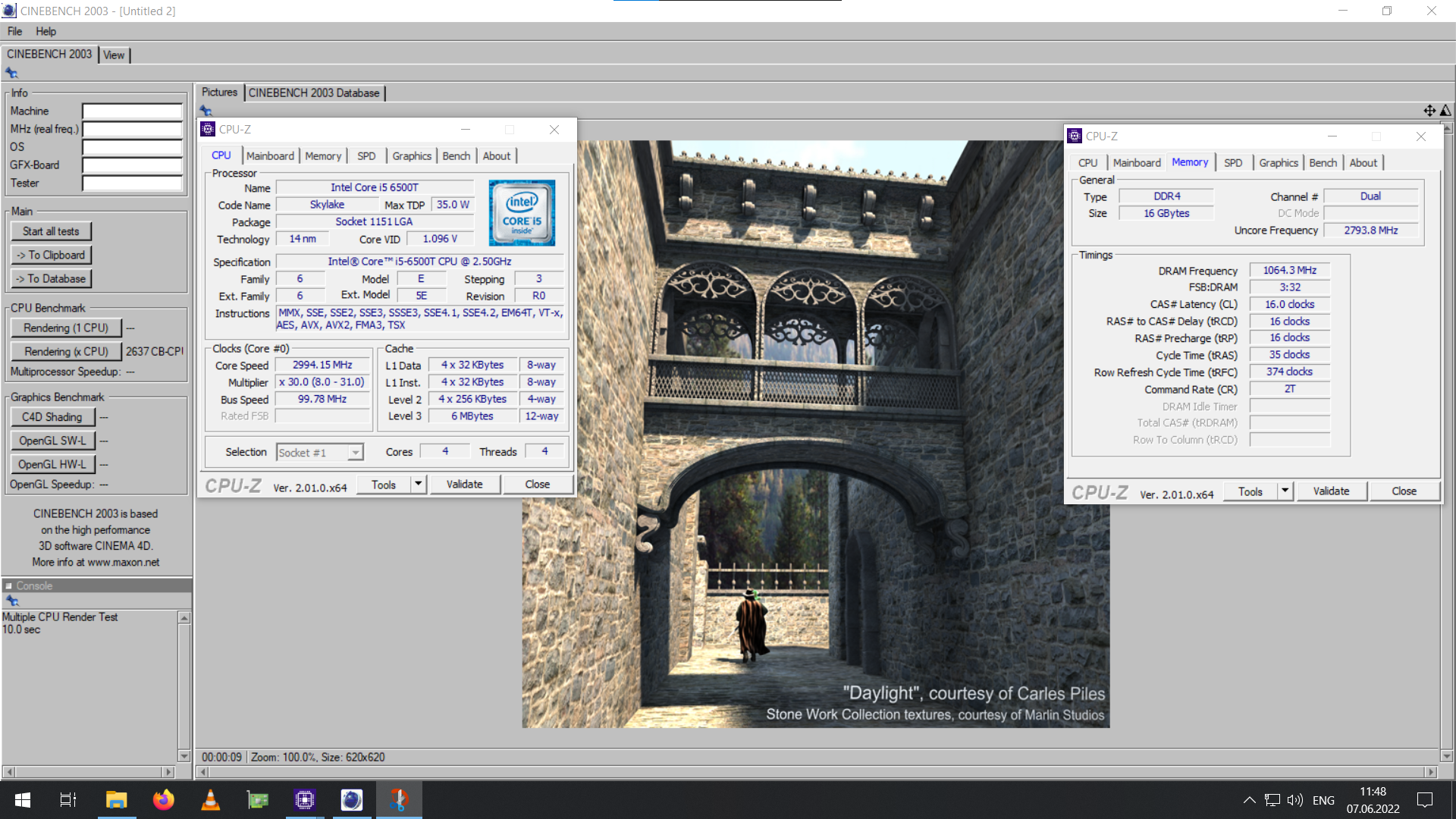
Task: Click the To Clipboard button
Action: (51, 256)
